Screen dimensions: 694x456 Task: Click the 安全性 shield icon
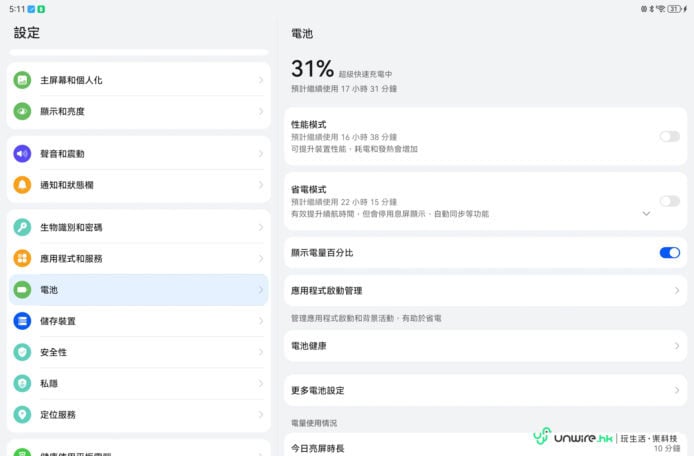[22, 352]
